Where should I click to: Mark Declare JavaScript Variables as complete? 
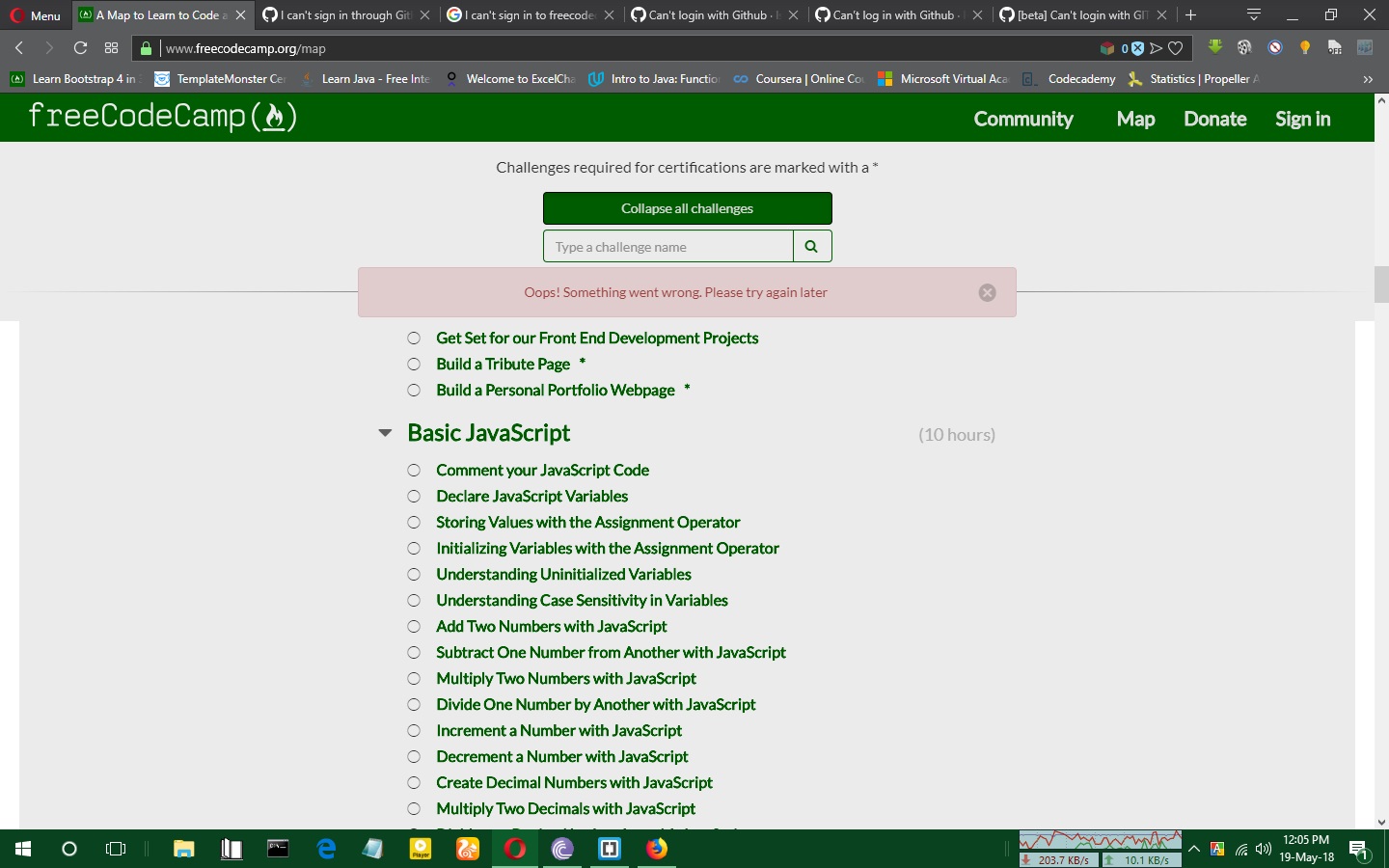[x=414, y=497]
